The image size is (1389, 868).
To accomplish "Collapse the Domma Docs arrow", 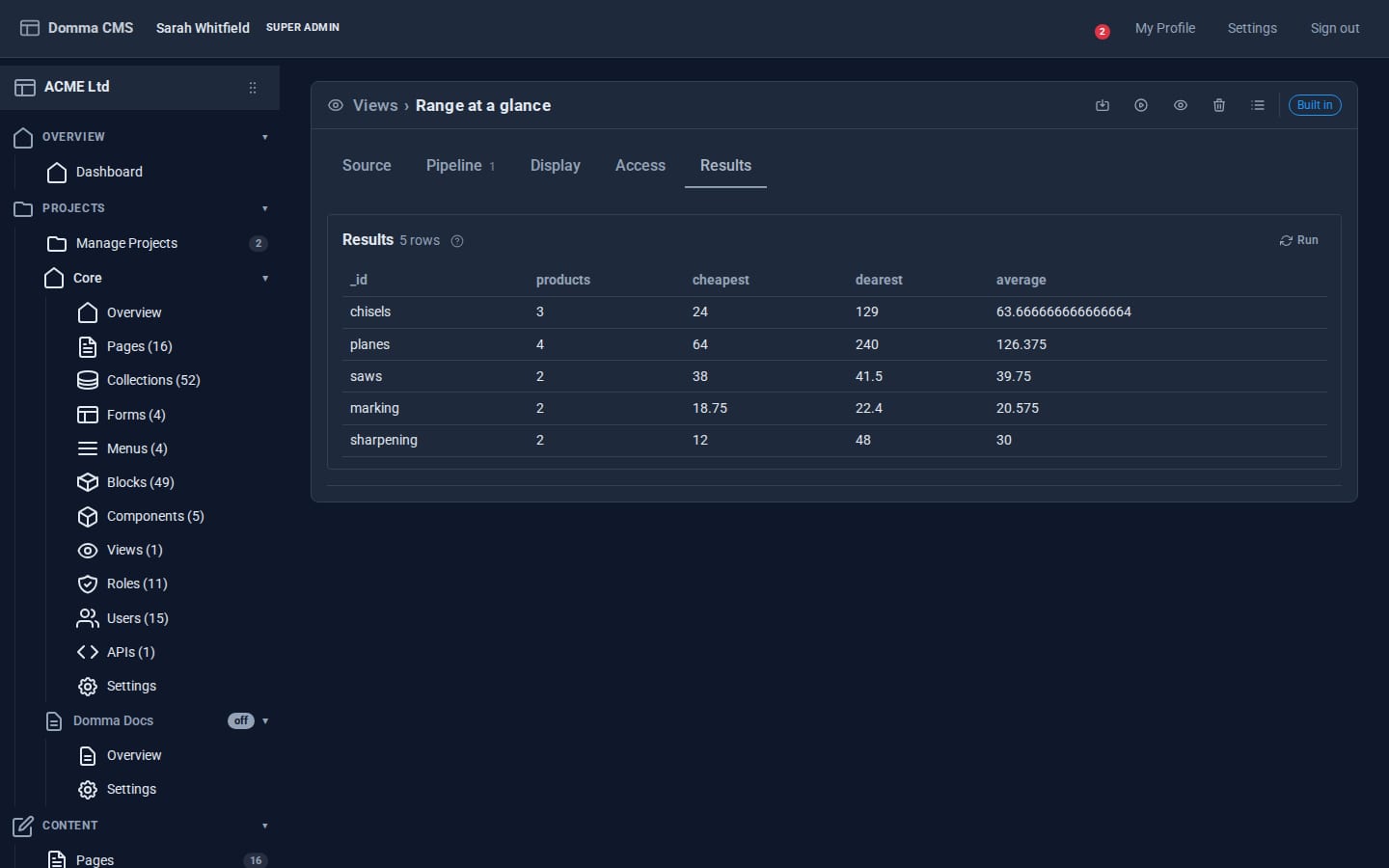I will point(265,721).
